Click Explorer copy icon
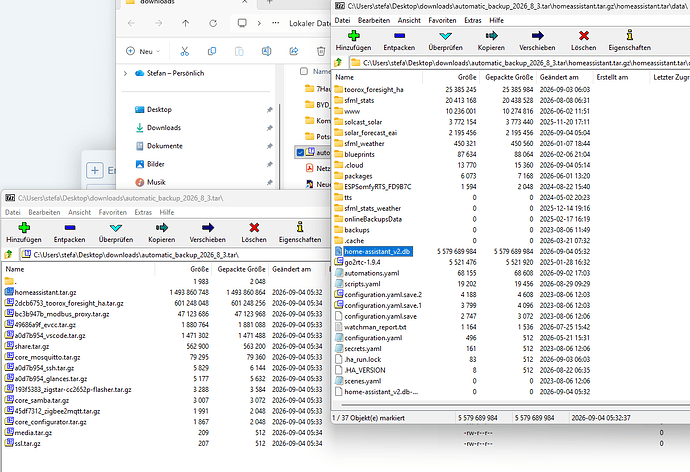Screen dimensions: 690x472 pyautogui.click(x=212, y=51)
